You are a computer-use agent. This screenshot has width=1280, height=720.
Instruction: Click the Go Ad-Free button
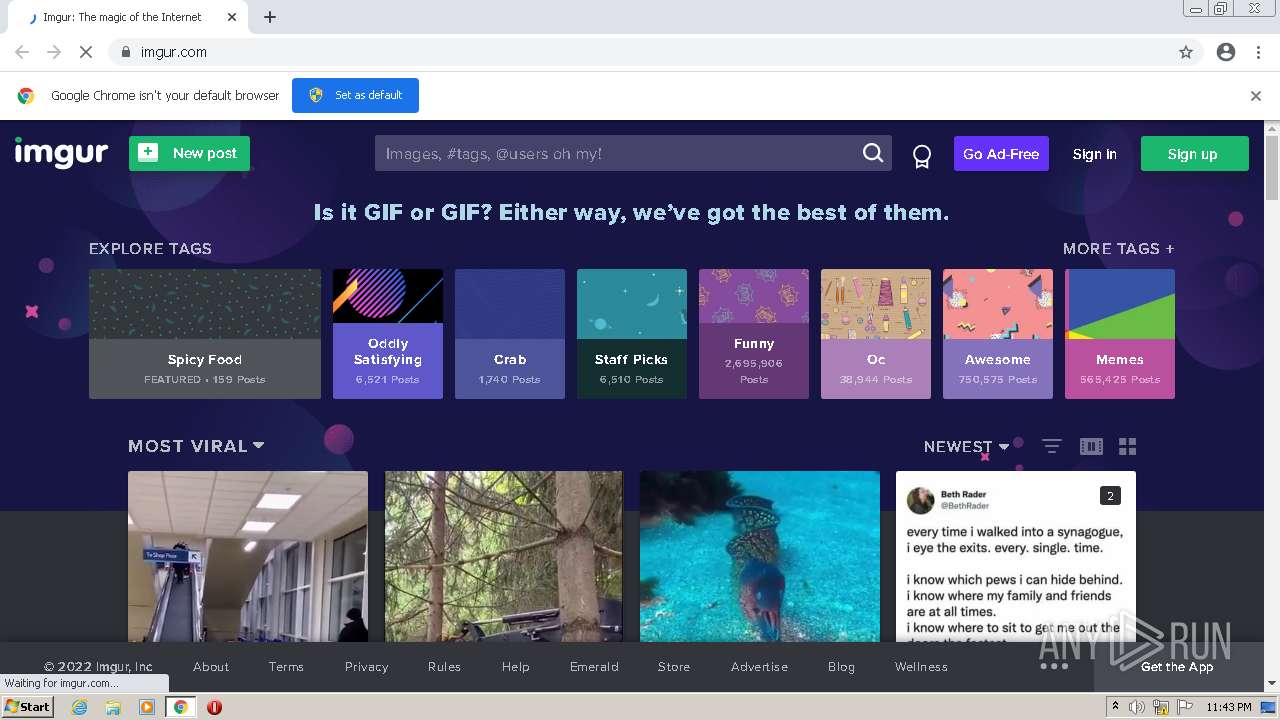1001,154
